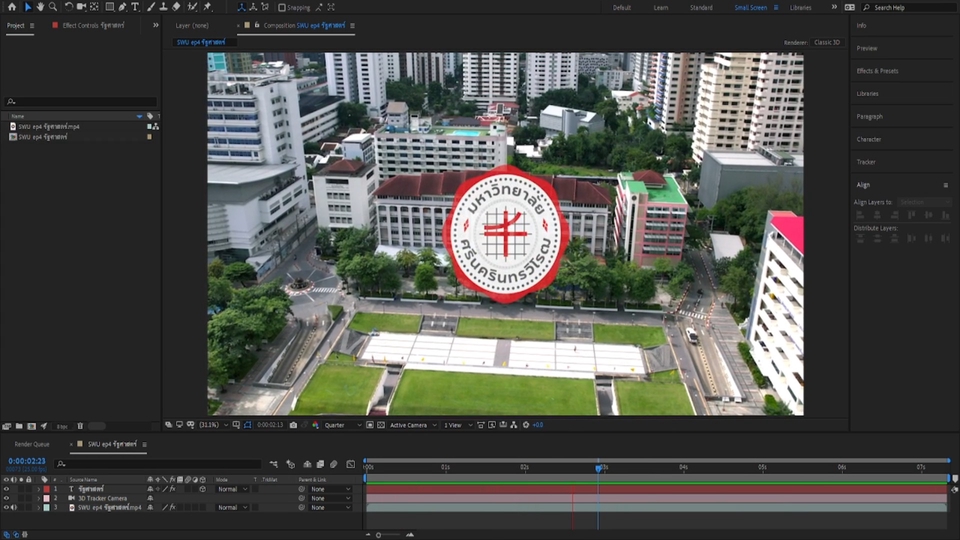Select the Rectangle shape tool
The image size is (960, 540).
(110, 7)
